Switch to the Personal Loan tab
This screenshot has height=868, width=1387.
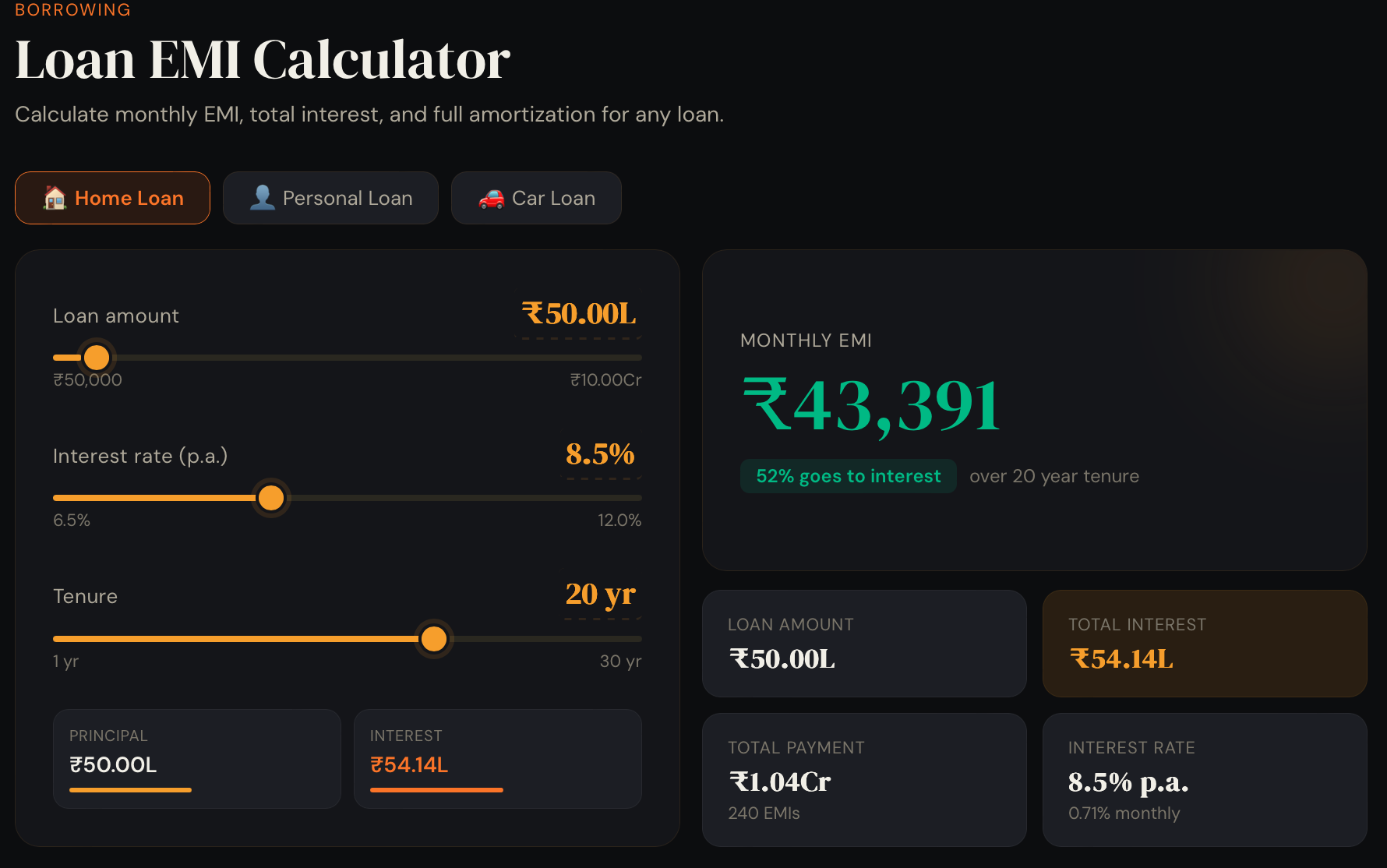330,198
